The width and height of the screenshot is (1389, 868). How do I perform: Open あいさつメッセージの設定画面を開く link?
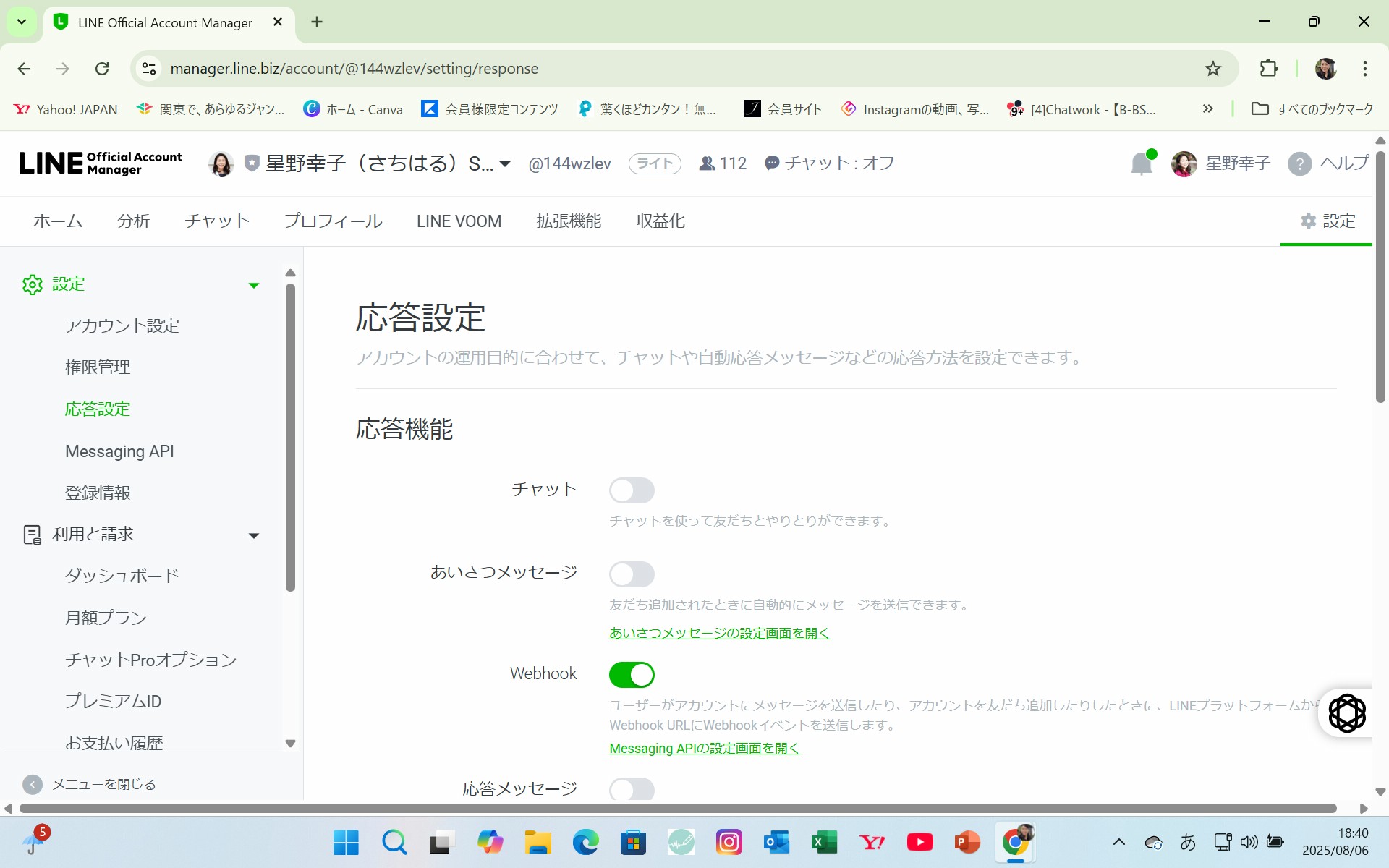(x=719, y=633)
